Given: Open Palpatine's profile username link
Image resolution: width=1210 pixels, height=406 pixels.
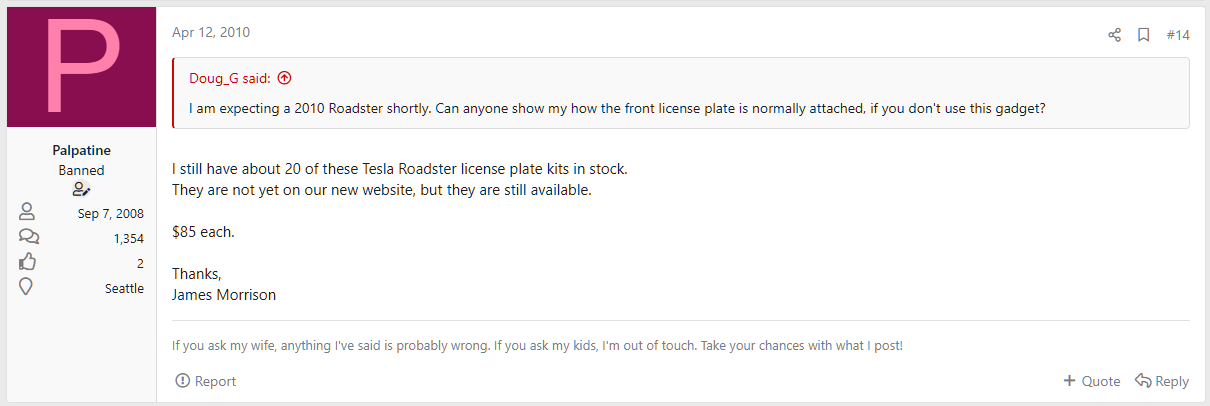Looking at the screenshot, I should click(81, 150).
